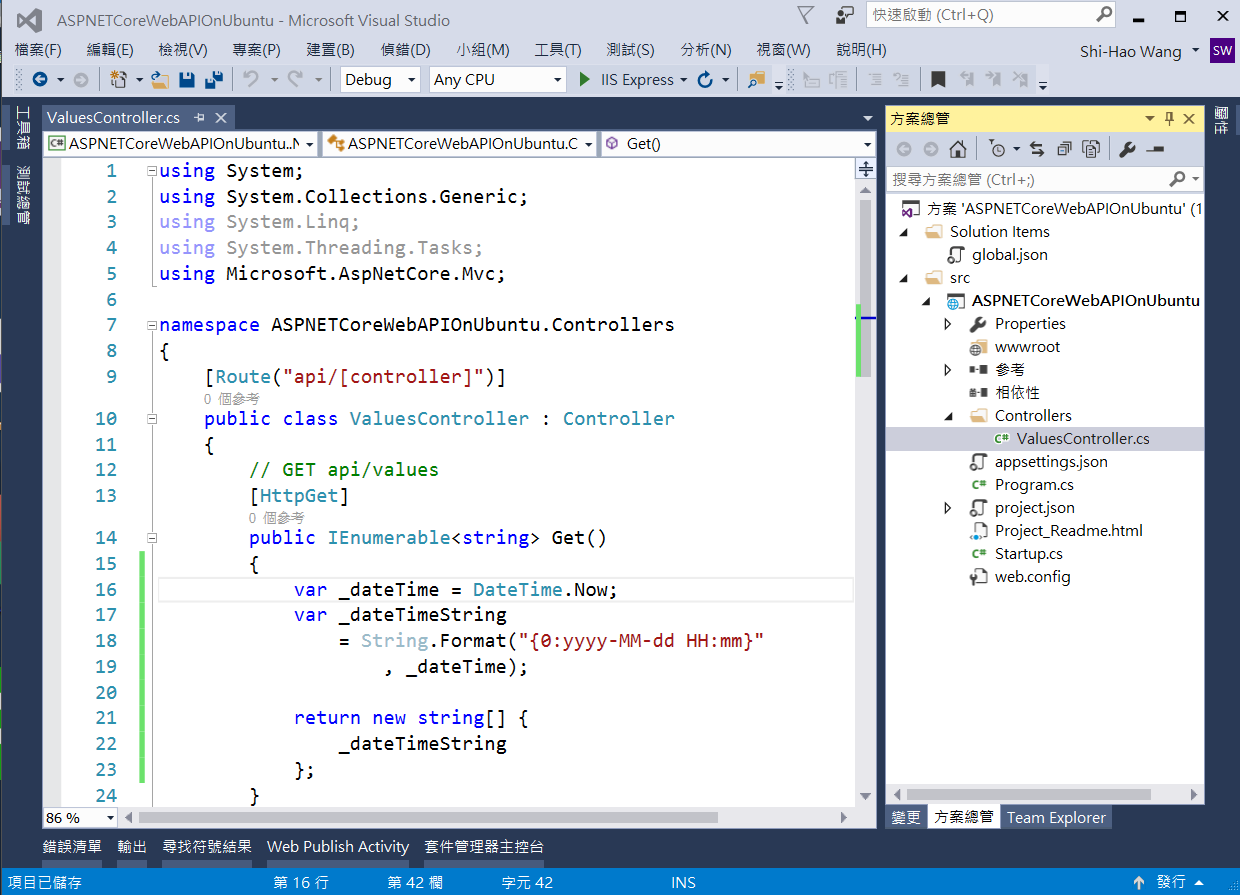1240x895 pixels.
Task: Click the notifications flag icon
Action: pos(806,15)
